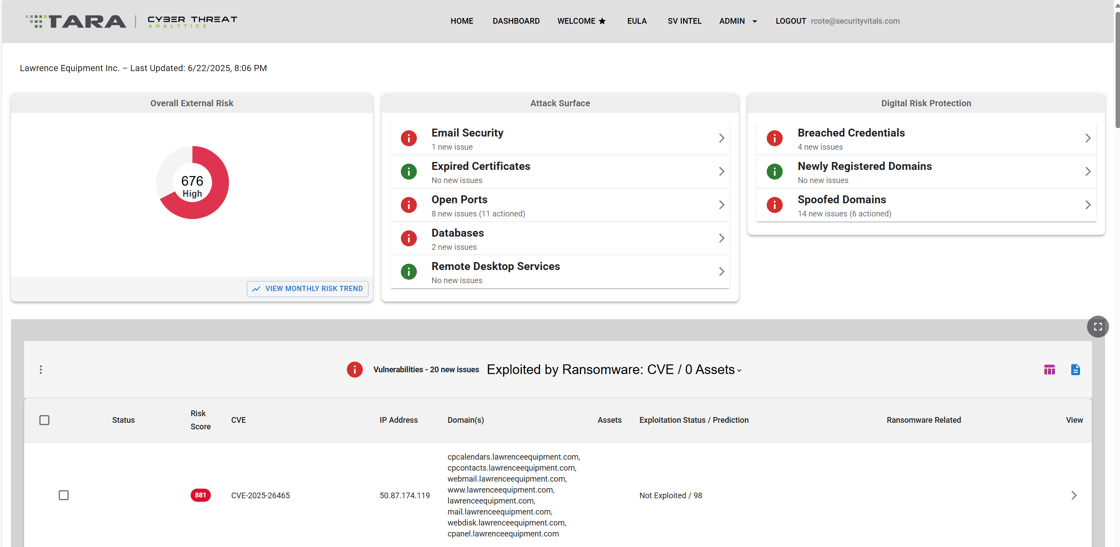Screen dimensions: 1120x547
Task: Tick the select-all checkbox in table header
Action: pyautogui.click(x=44, y=420)
